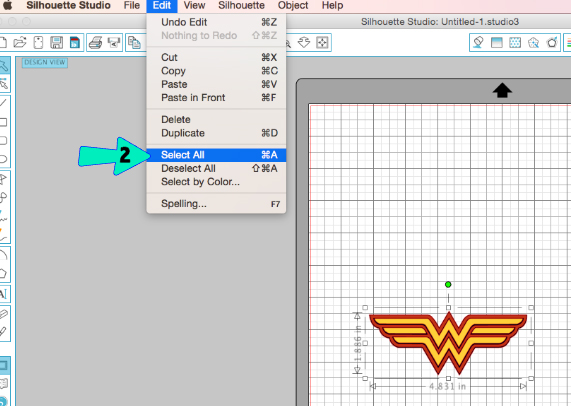This screenshot has height=406, width=571.
Task: Open the View menu
Action: [x=194, y=5]
